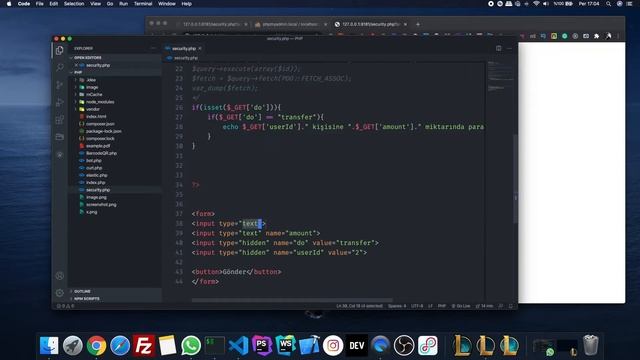640x360 pixels.
Task: Open Instagram from the dock
Action: [333, 346]
